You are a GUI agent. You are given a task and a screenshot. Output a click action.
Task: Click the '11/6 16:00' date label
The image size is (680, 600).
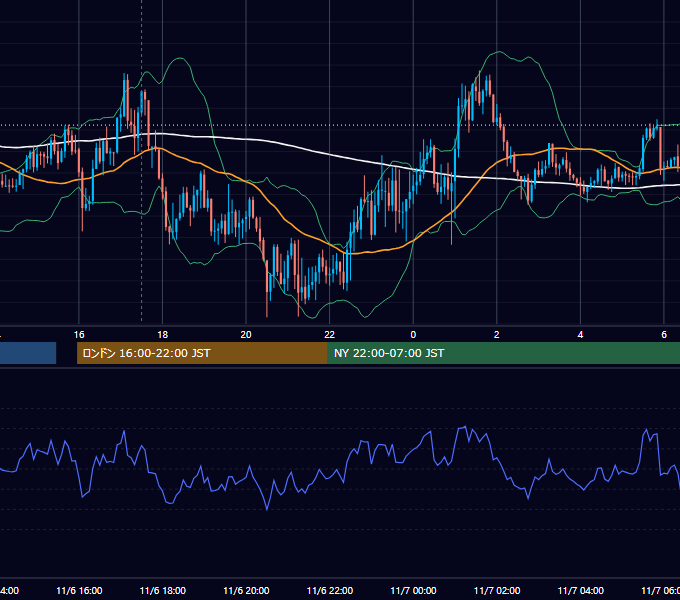point(79,590)
